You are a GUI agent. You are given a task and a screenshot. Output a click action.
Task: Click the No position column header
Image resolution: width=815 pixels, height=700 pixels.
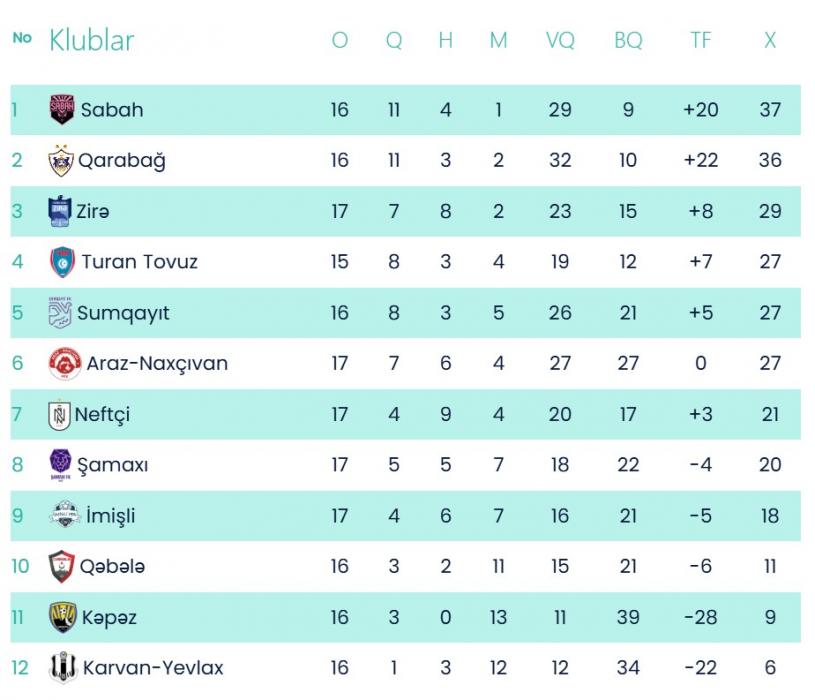[22, 39]
